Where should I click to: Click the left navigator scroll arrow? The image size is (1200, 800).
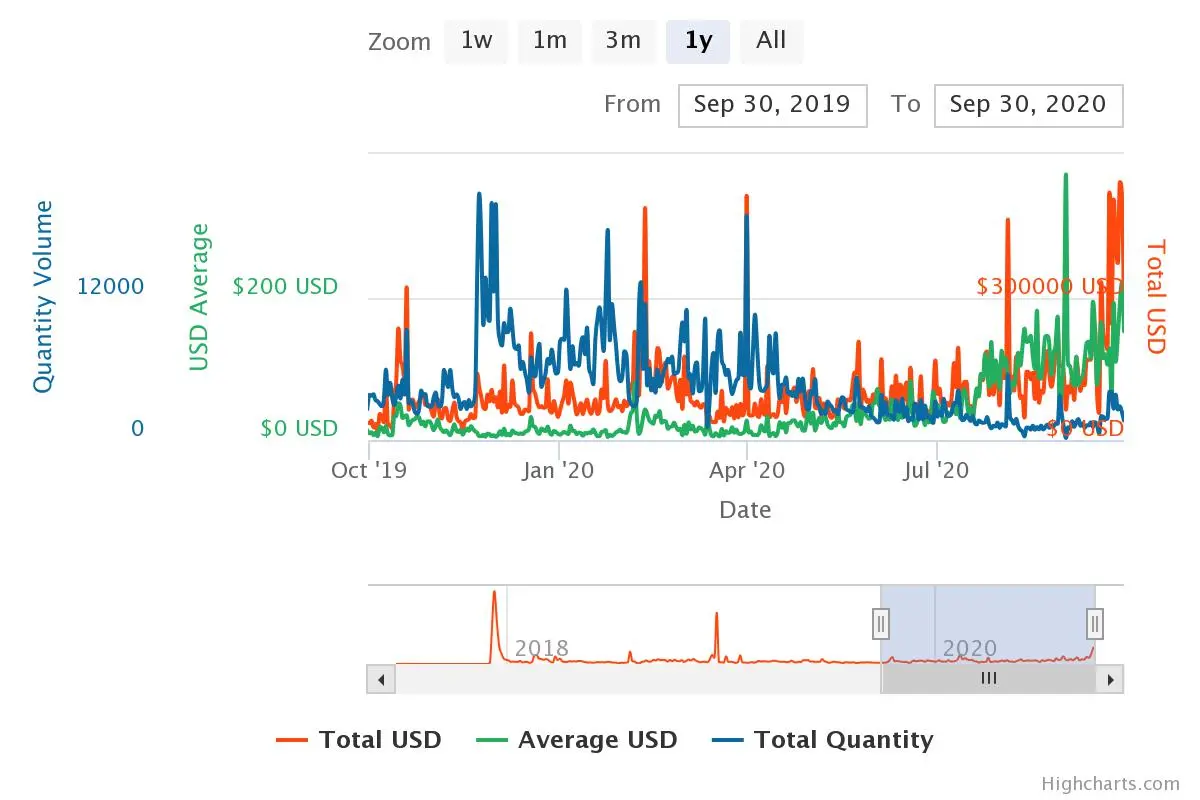click(x=381, y=679)
